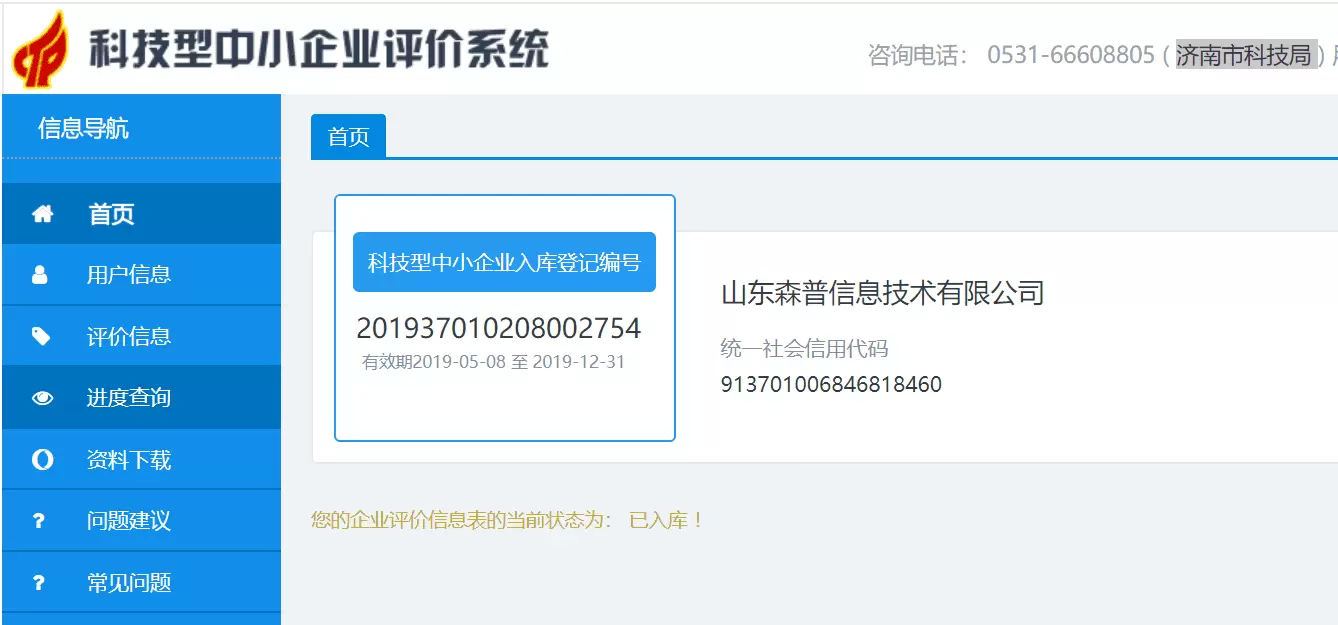Click the status text 已入库！
The image size is (1338, 625).
666,520
